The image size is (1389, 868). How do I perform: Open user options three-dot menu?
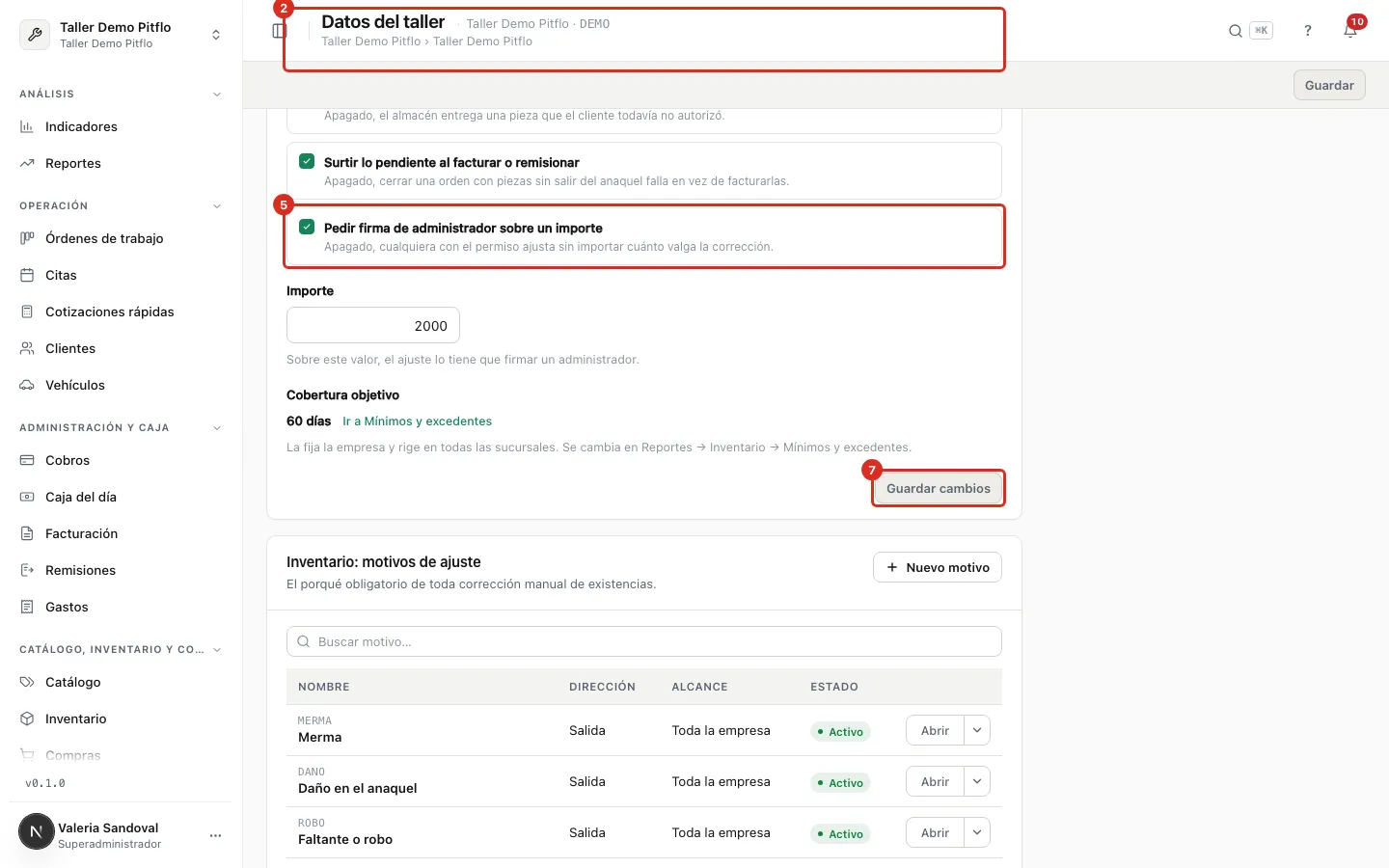215,835
